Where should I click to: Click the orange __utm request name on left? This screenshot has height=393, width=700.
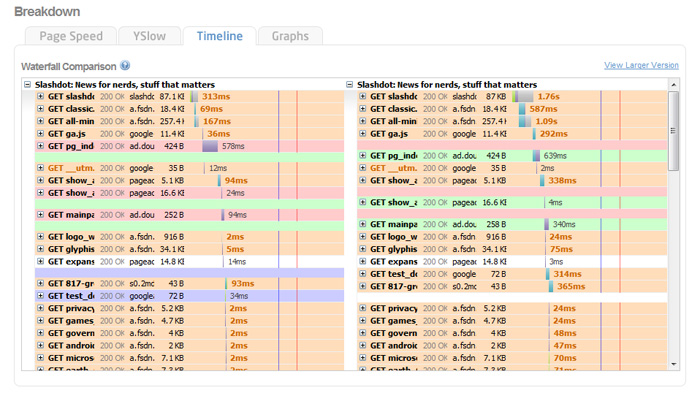[71, 168]
